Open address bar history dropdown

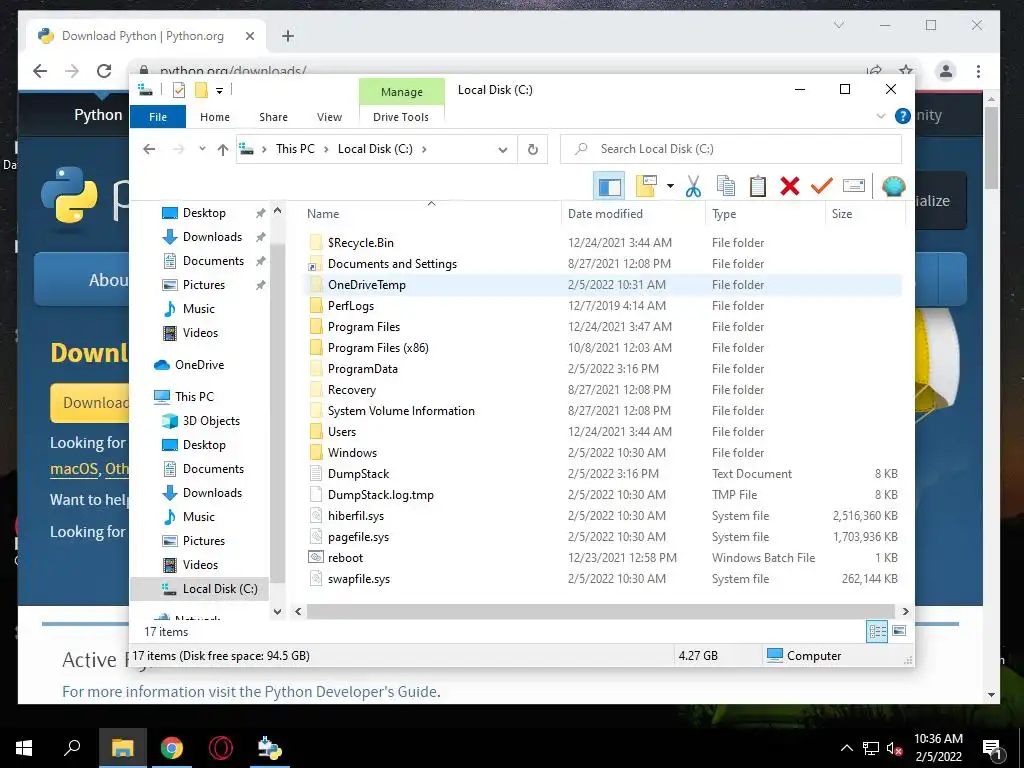tap(502, 150)
